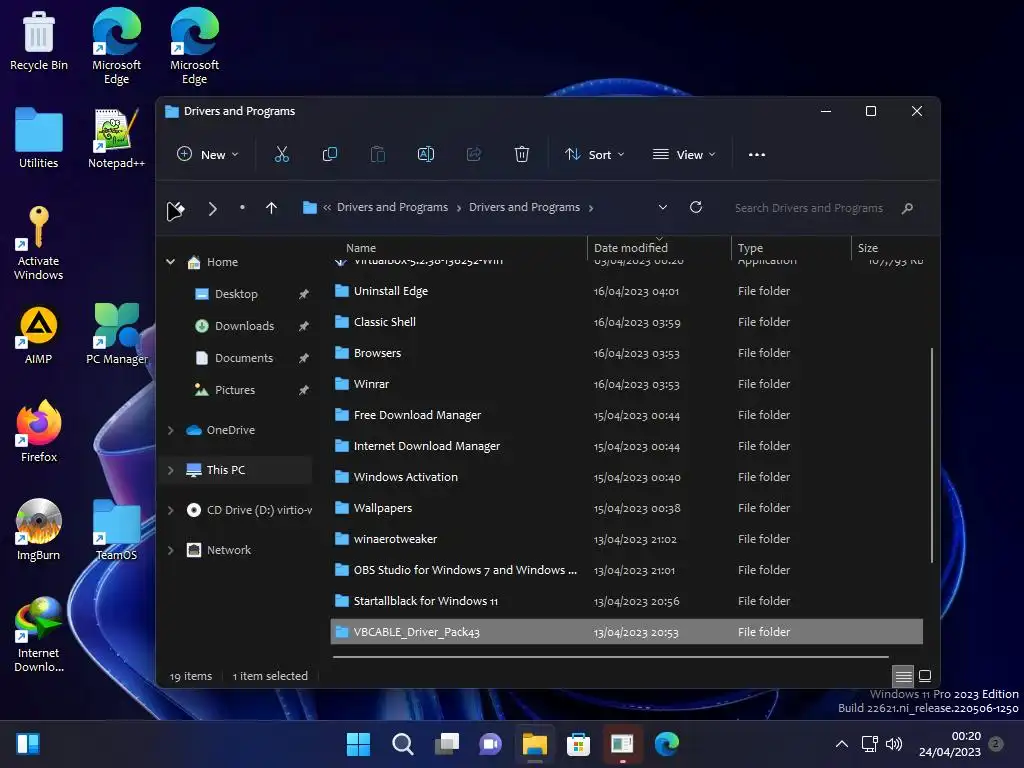Viewport: 1024px width, 768px height.
Task: Expand the Network tree node
Action: click(x=170, y=551)
